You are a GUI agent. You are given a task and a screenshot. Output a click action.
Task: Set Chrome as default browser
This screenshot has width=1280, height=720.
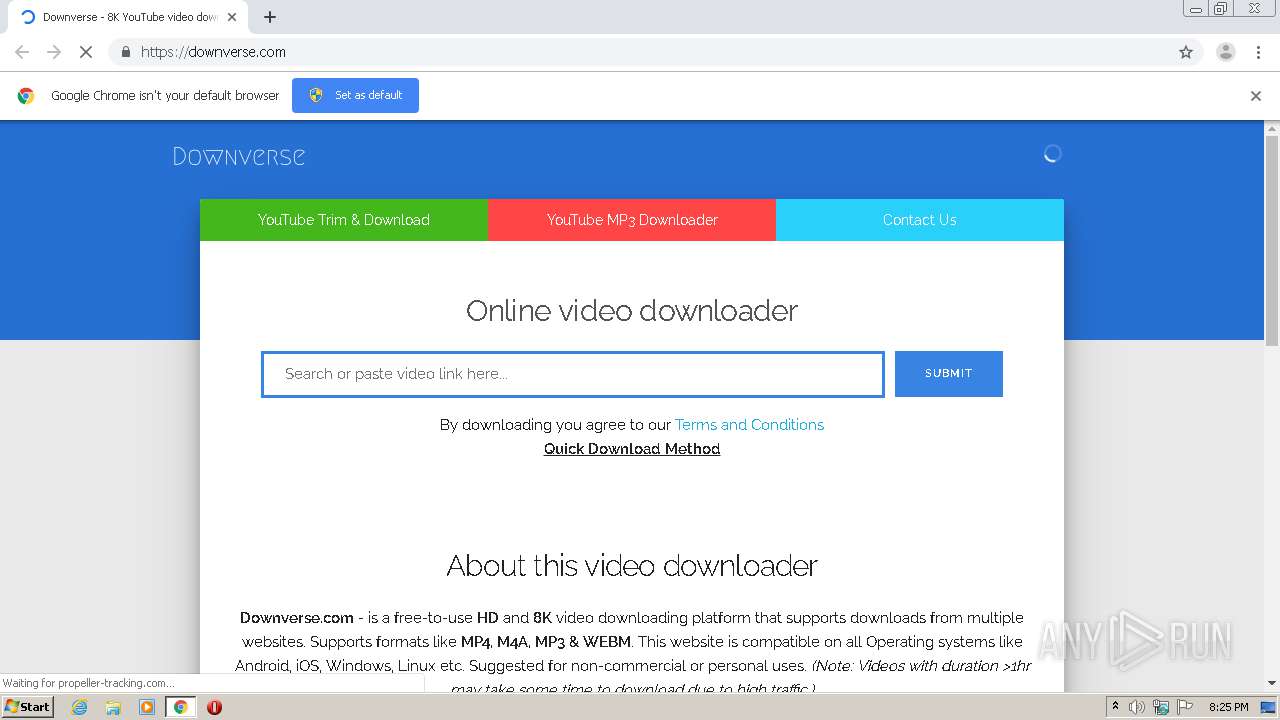[x=355, y=95]
